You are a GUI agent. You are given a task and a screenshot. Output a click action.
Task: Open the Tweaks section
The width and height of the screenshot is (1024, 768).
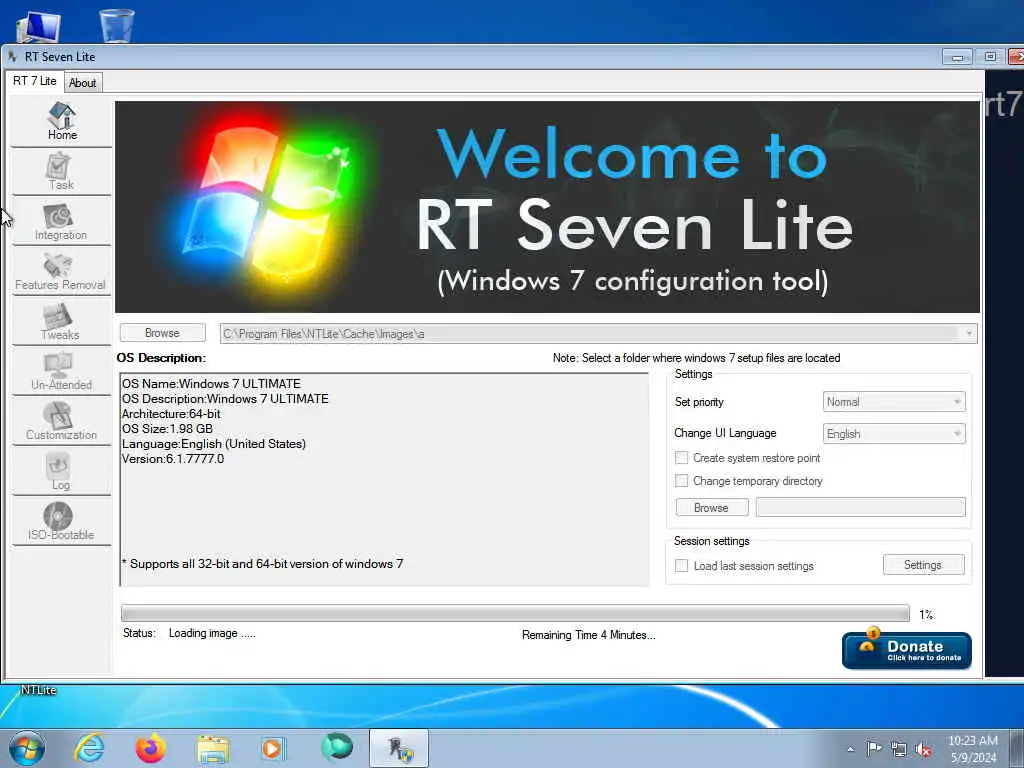[61, 322]
